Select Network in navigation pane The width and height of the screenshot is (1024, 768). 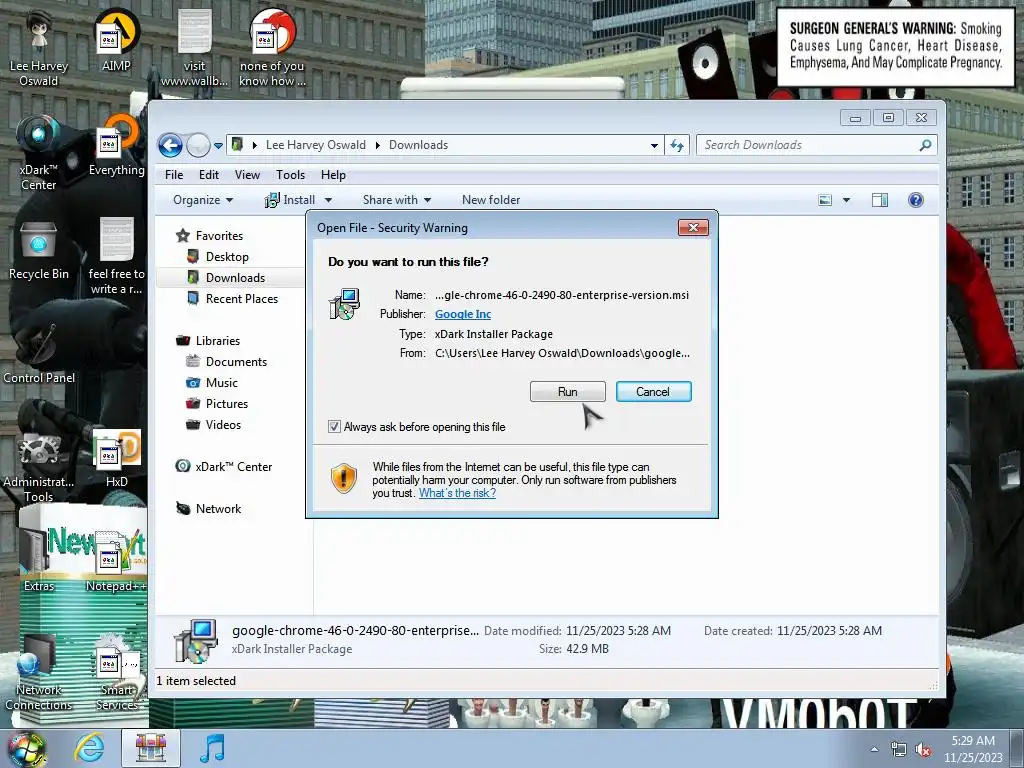click(218, 509)
